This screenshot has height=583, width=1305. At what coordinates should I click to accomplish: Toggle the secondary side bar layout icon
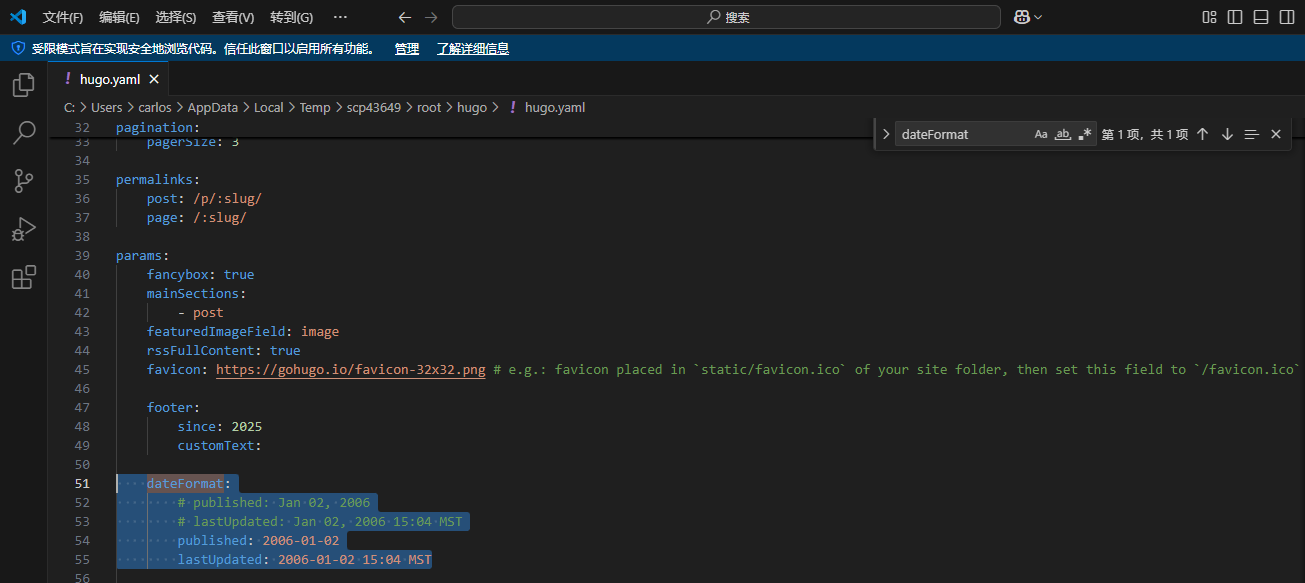point(1287,17)
